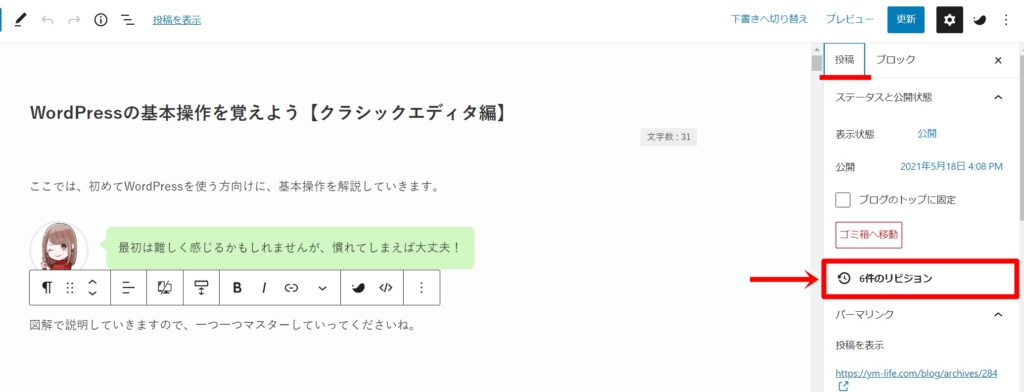Apply Italic formatting in block toolbar
The height and width of the screenshot is (392, 1024).
click(x=264, y=288)
